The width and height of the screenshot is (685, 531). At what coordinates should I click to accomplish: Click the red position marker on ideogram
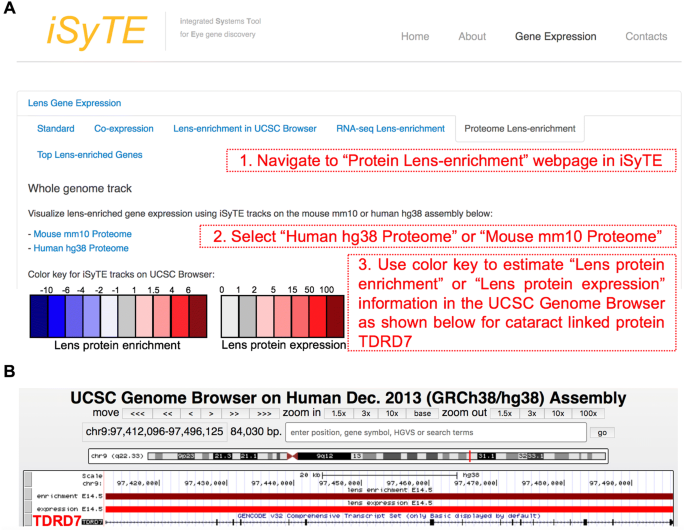click(470, 456)
